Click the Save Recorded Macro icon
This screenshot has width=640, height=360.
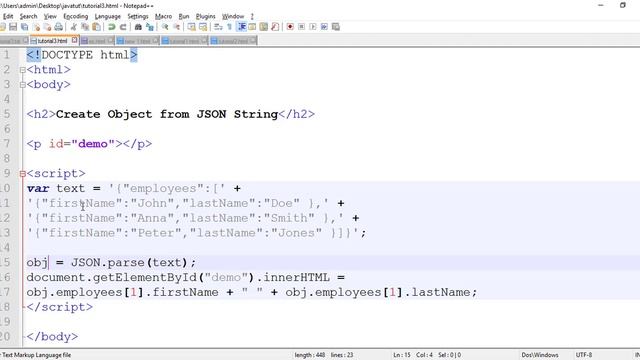pos(336,27)
